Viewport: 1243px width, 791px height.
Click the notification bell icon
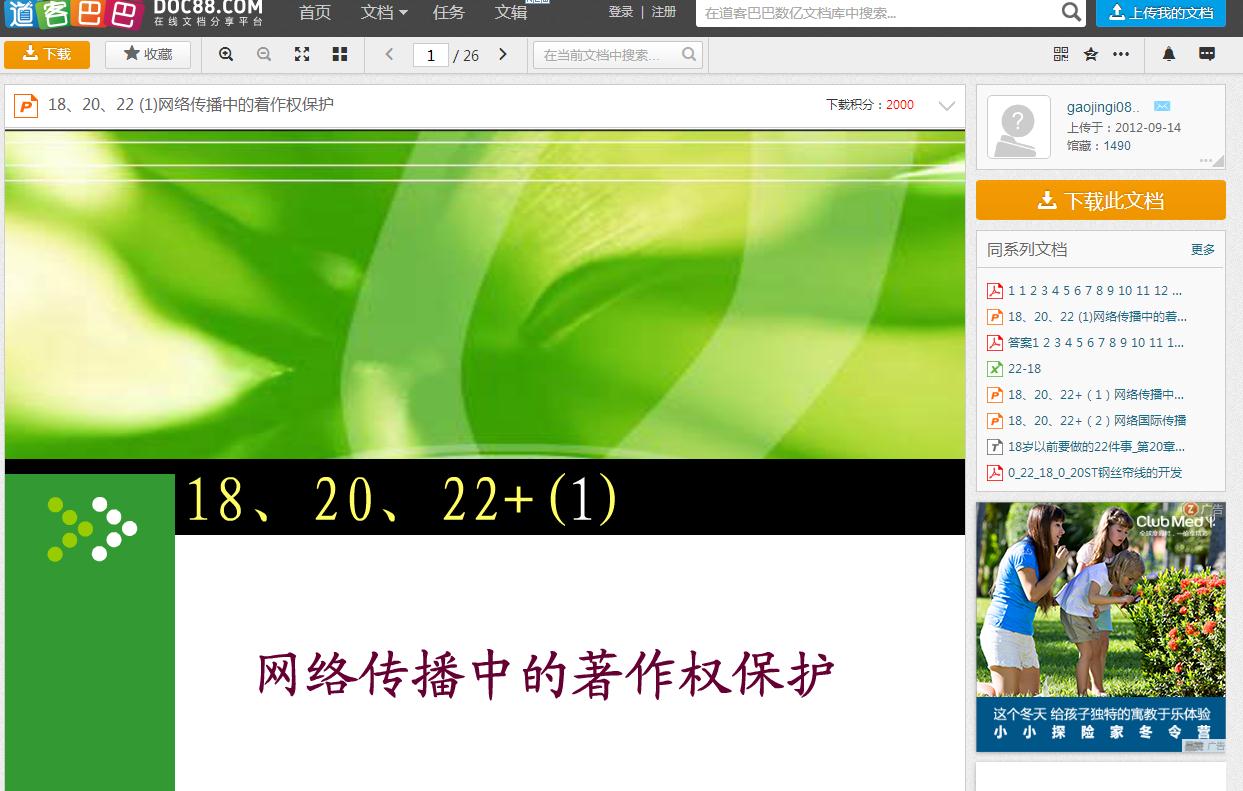[1169, 54]
